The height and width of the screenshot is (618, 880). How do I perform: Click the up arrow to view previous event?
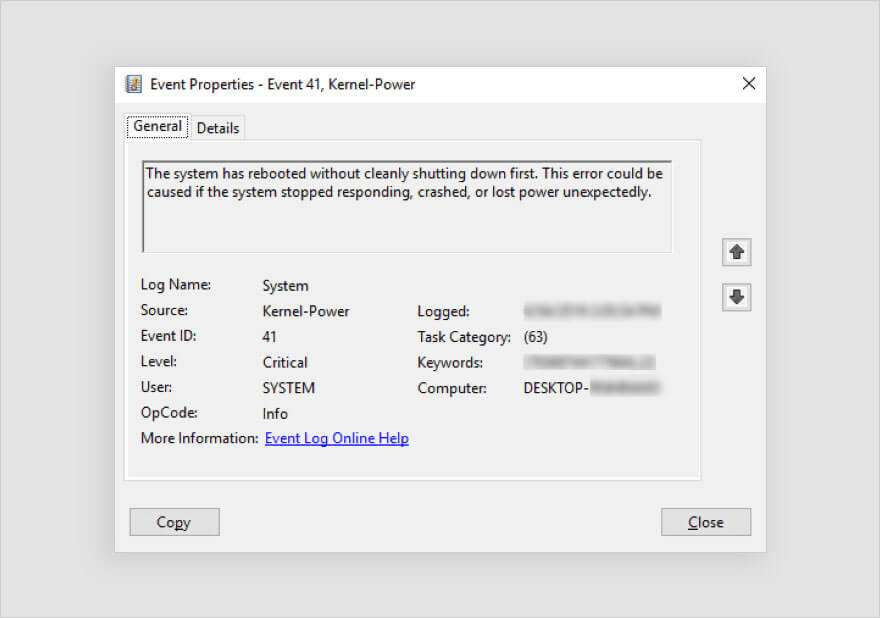(x=736, y=252)
